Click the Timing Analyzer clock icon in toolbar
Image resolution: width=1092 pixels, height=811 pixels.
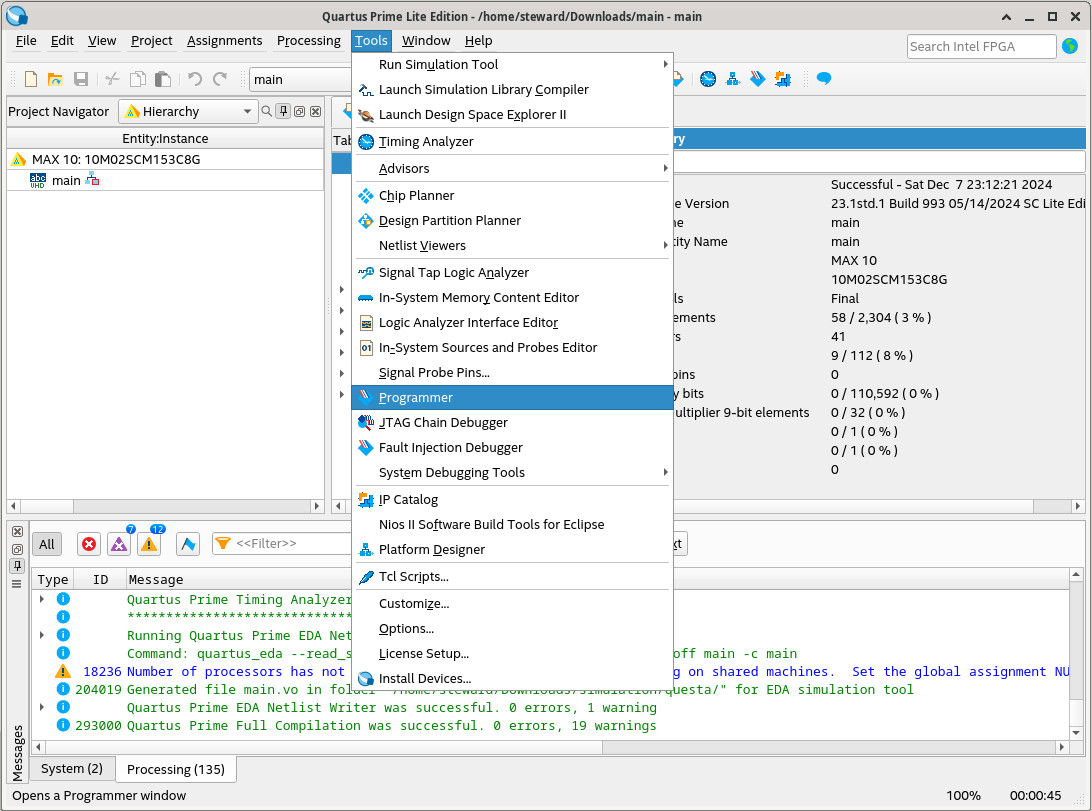tap(708, 79)
